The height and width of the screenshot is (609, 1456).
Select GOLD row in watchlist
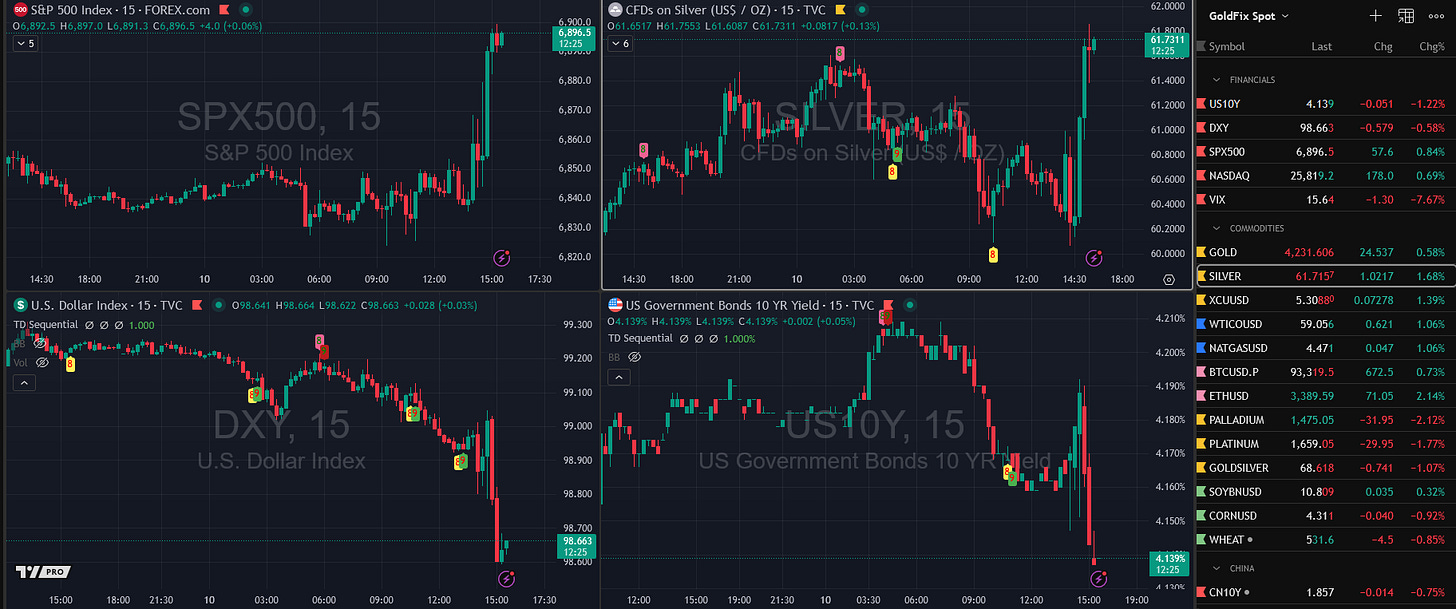click(1325, 252)
